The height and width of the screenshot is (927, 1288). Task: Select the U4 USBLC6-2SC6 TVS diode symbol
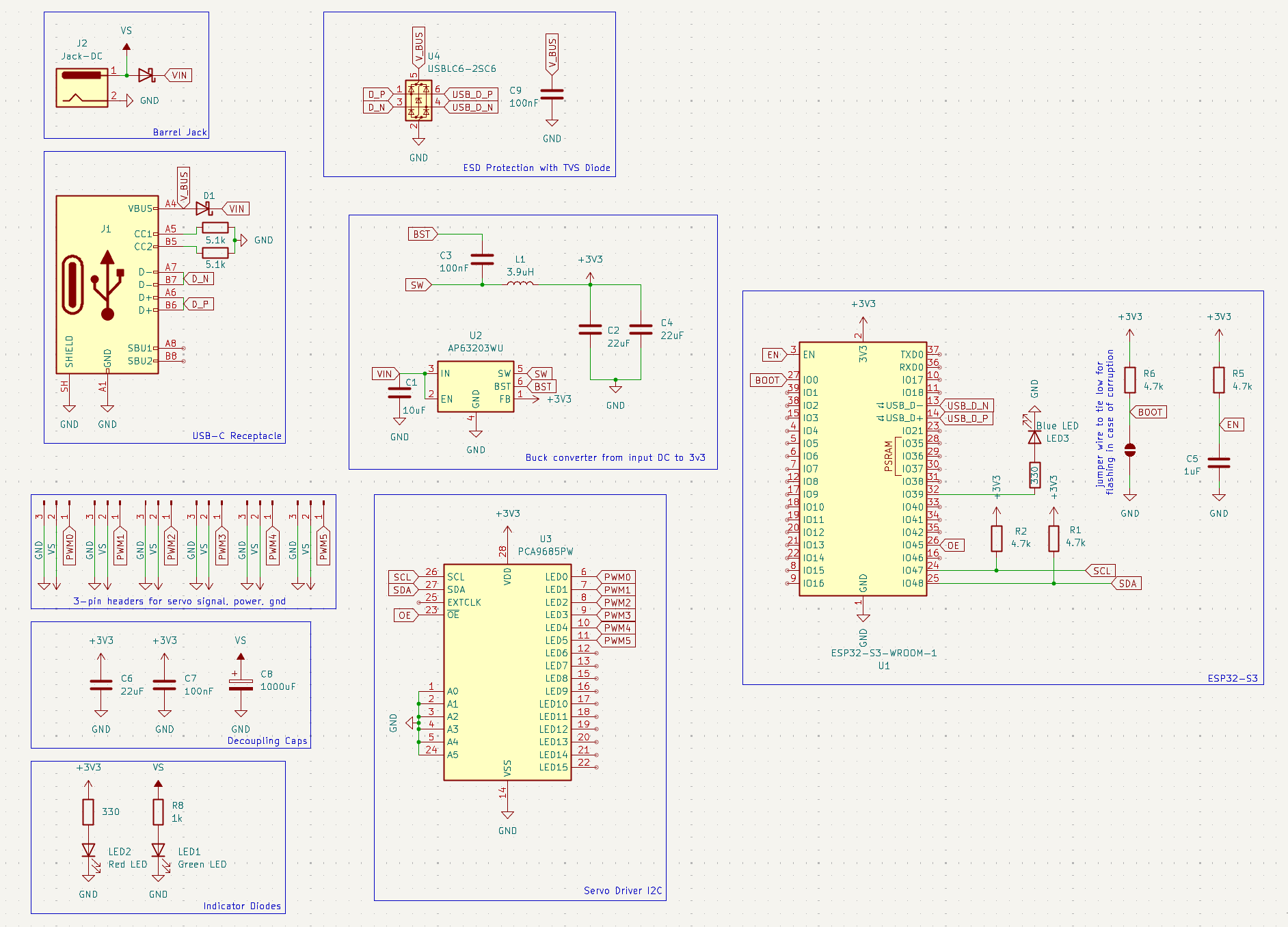point(418,100)
